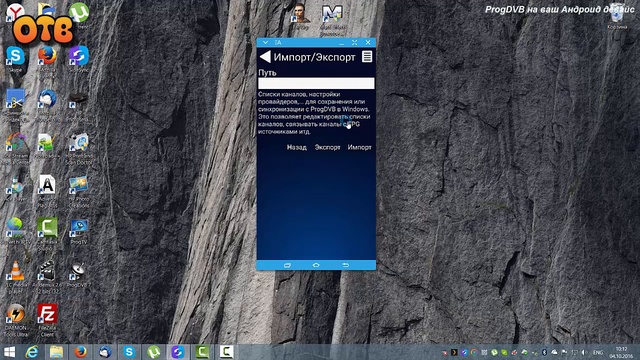
Task: Select the ProgDVB 7 satellite dish shortcut
Action: tap(79, 275)
